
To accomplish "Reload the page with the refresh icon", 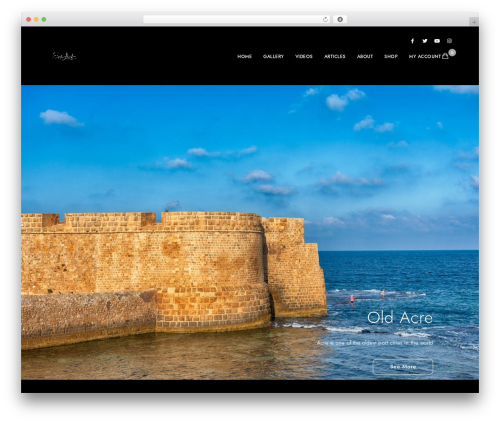I will (x=325, y=19).
